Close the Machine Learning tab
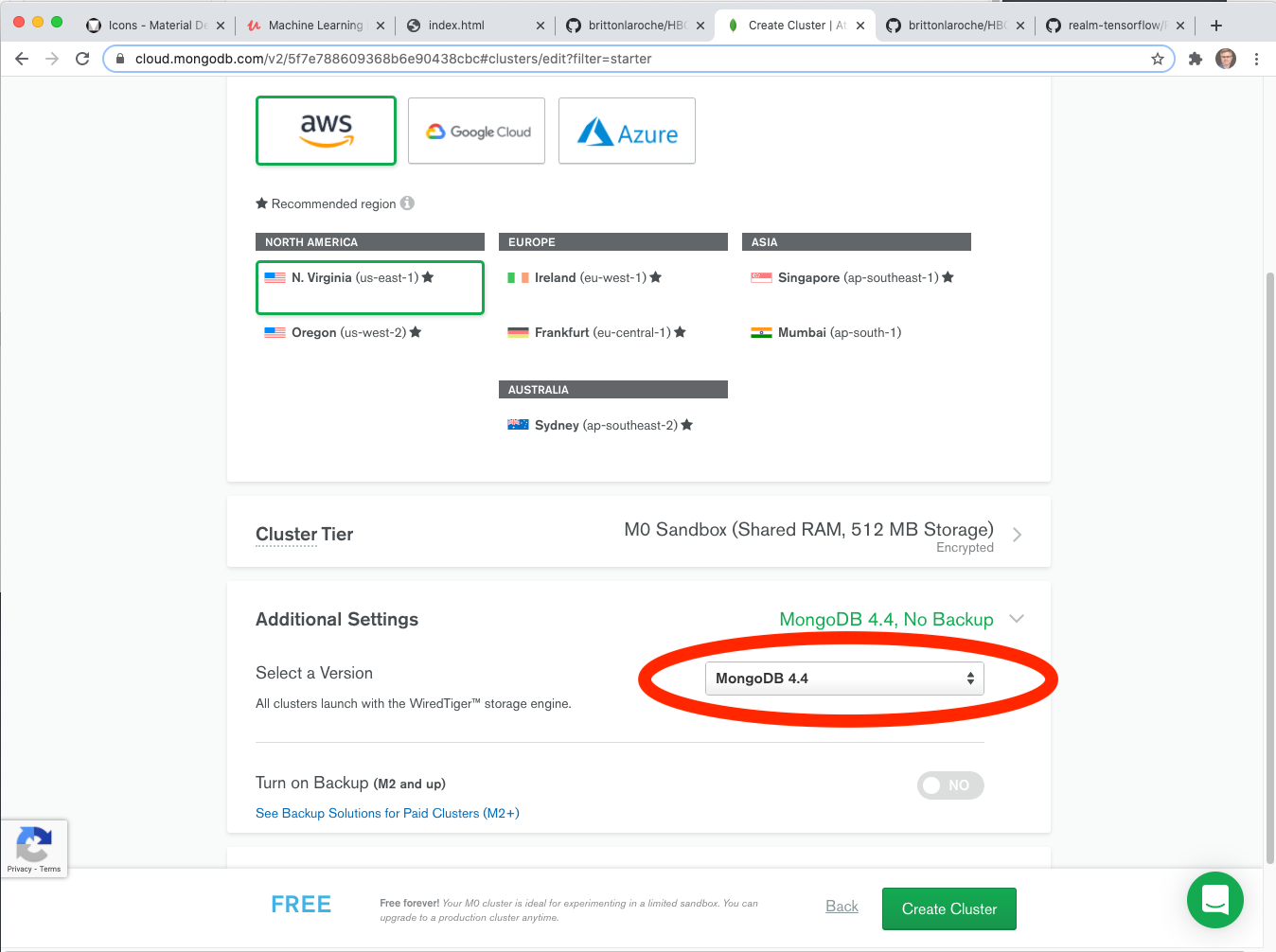The image size is (1276, 952). (x=381, y=26)
